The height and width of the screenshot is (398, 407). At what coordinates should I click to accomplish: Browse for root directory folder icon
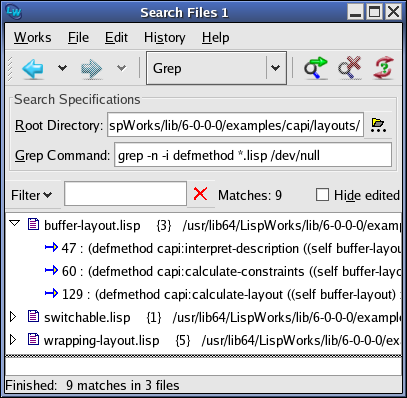(x=378, y=125)
